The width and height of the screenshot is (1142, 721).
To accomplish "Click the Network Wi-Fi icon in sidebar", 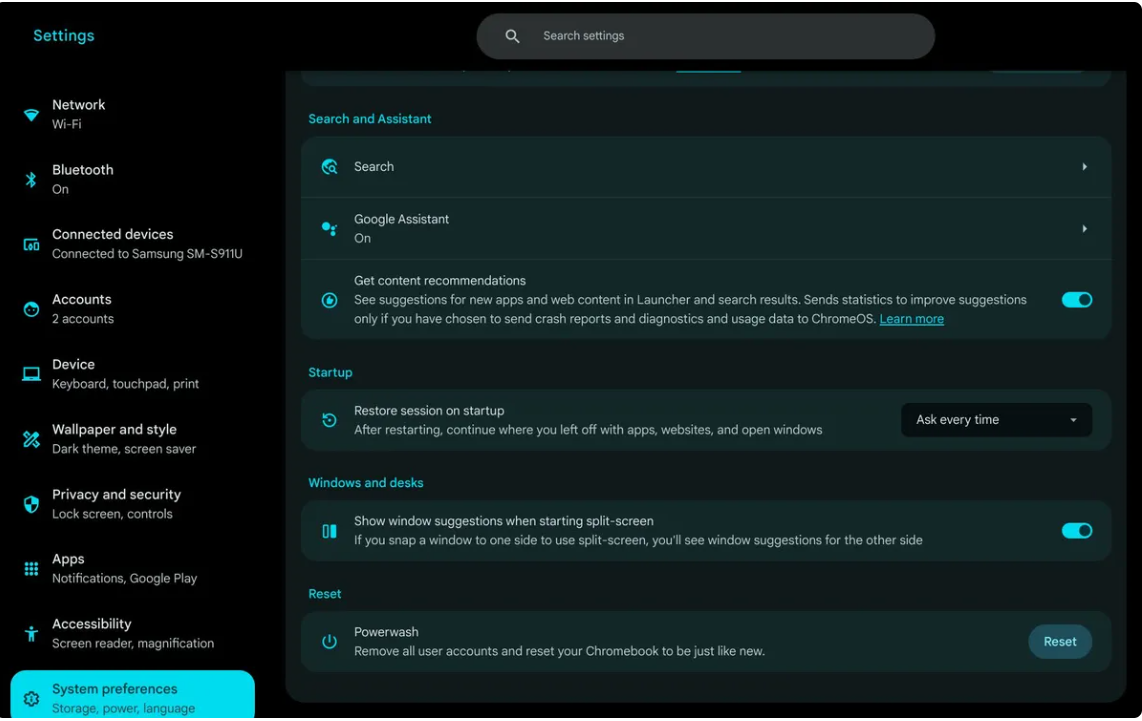I will (x=31, y=114).
